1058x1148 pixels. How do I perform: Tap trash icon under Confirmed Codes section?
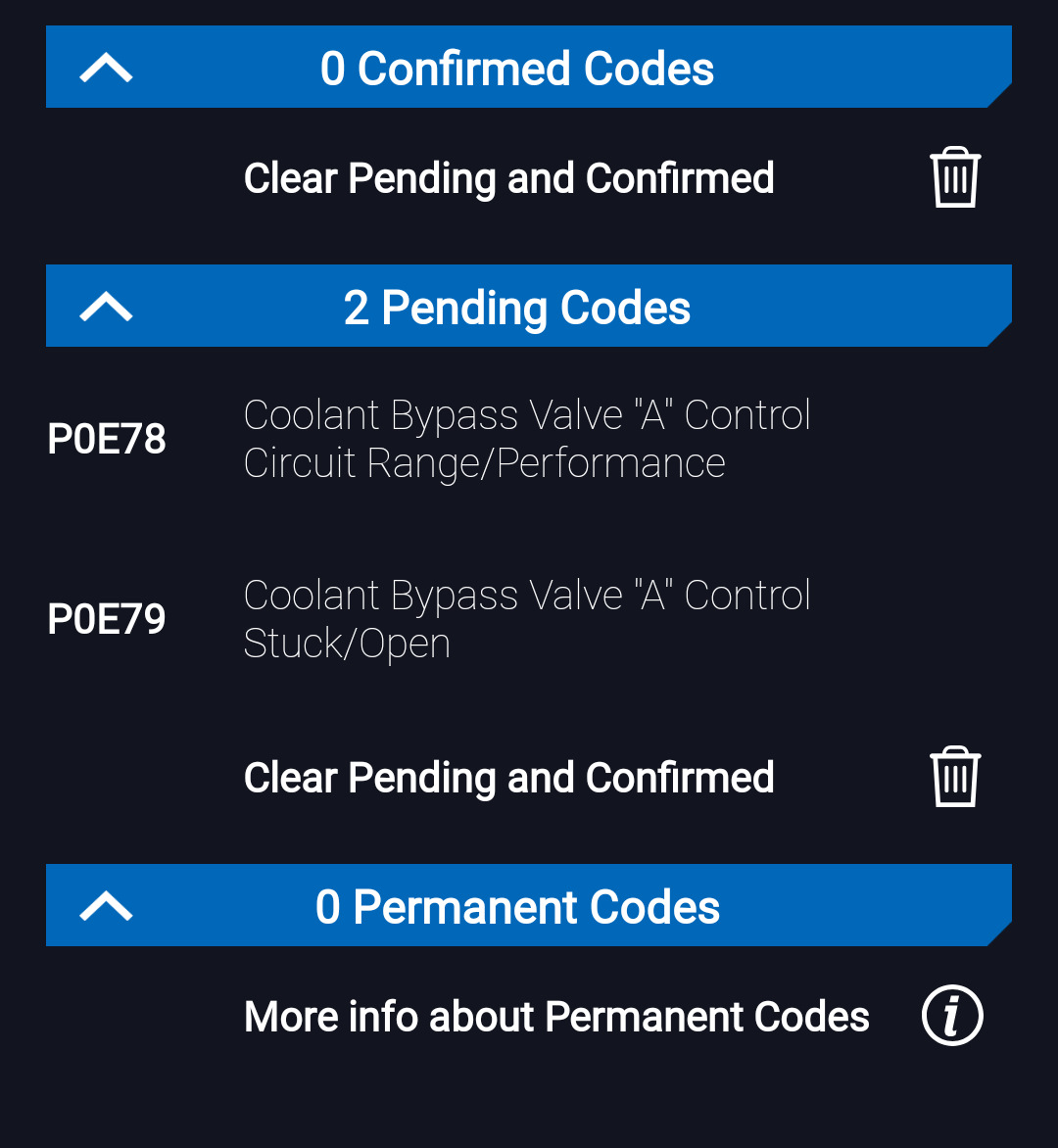tap(955, 178)
